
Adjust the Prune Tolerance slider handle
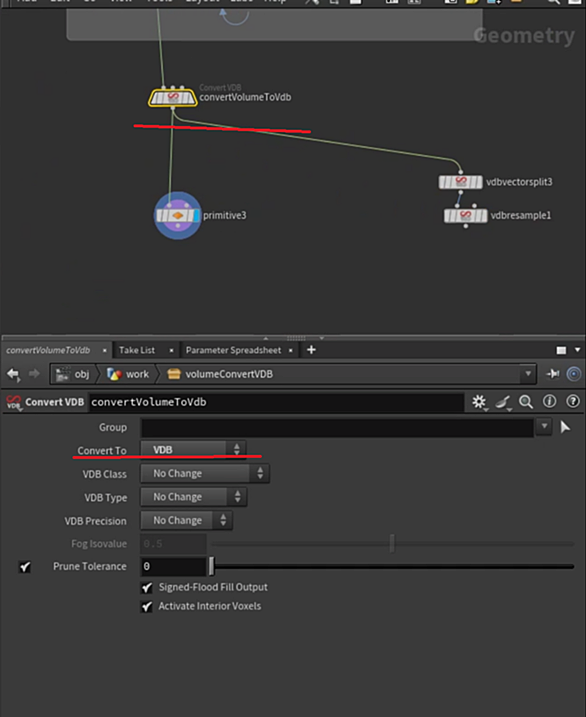click(211, 566)
